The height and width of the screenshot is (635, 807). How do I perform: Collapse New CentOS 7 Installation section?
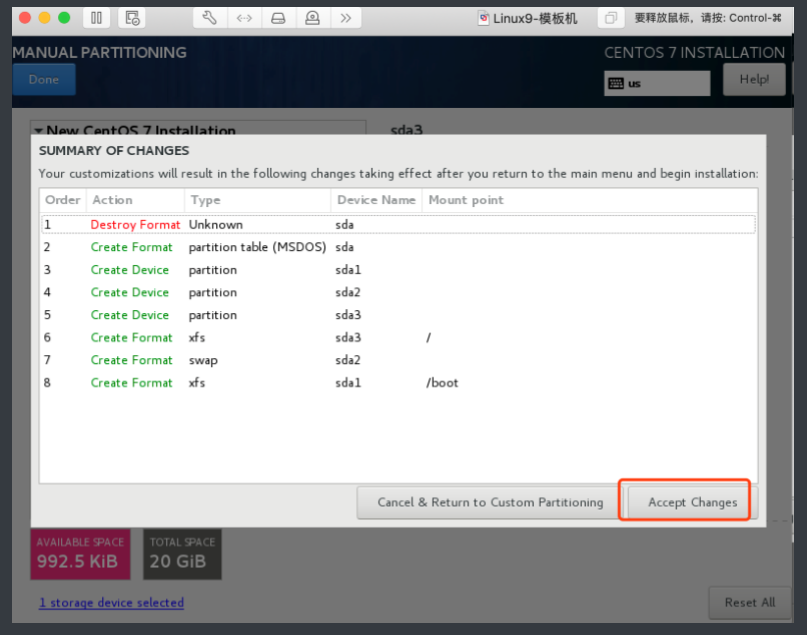[39, 131]
